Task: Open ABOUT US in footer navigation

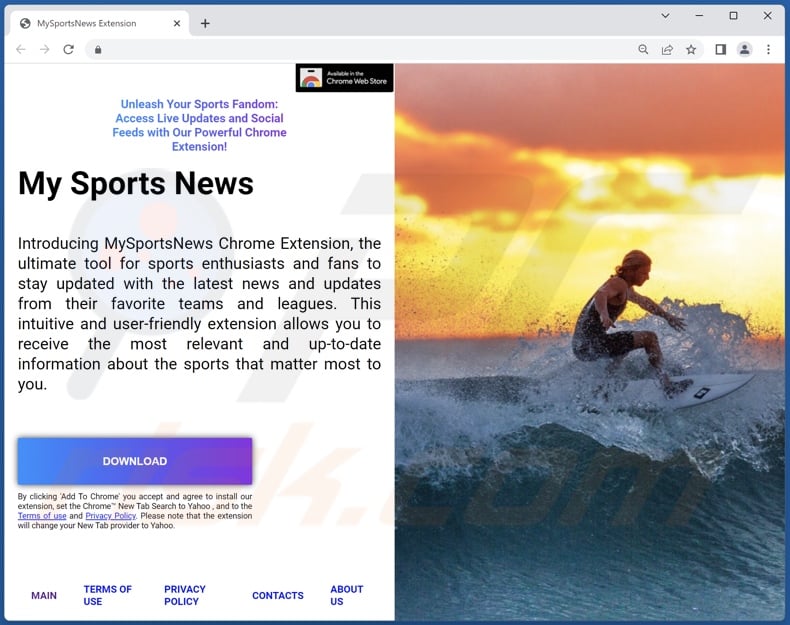Action: (347, 595)
